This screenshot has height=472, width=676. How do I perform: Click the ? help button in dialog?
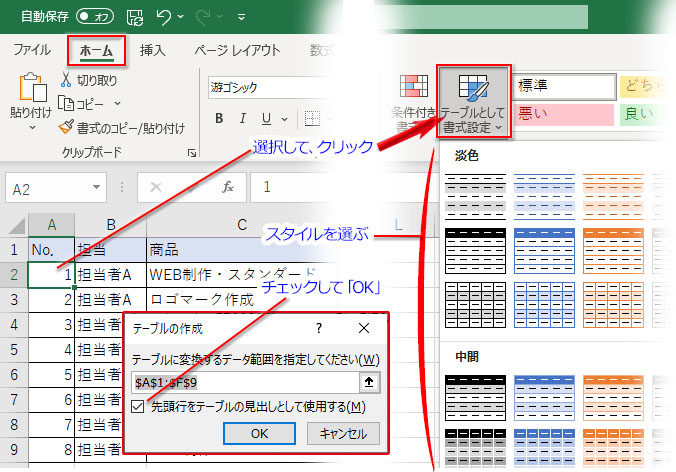(319, 329)
